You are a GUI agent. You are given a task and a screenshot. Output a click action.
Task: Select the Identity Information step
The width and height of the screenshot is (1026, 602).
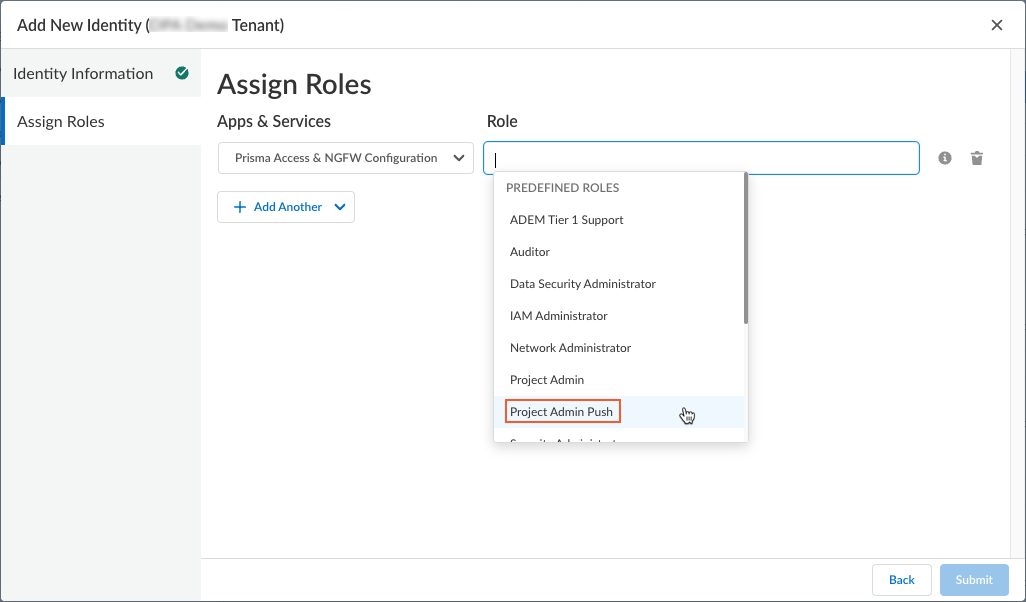(83, 74)
